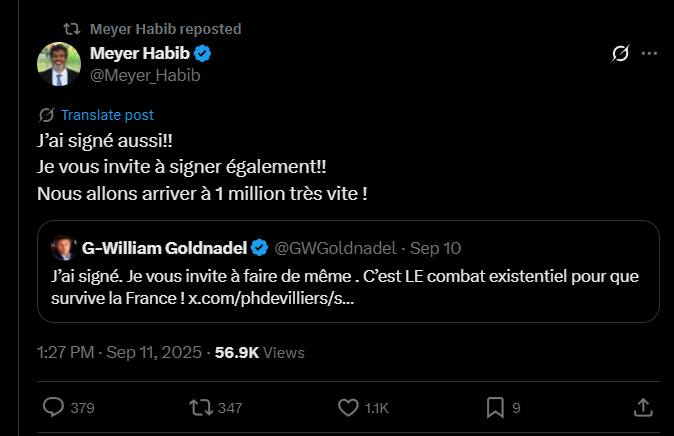
Task: Like the post with the heart icon
Action: click(x=348, y=408)
